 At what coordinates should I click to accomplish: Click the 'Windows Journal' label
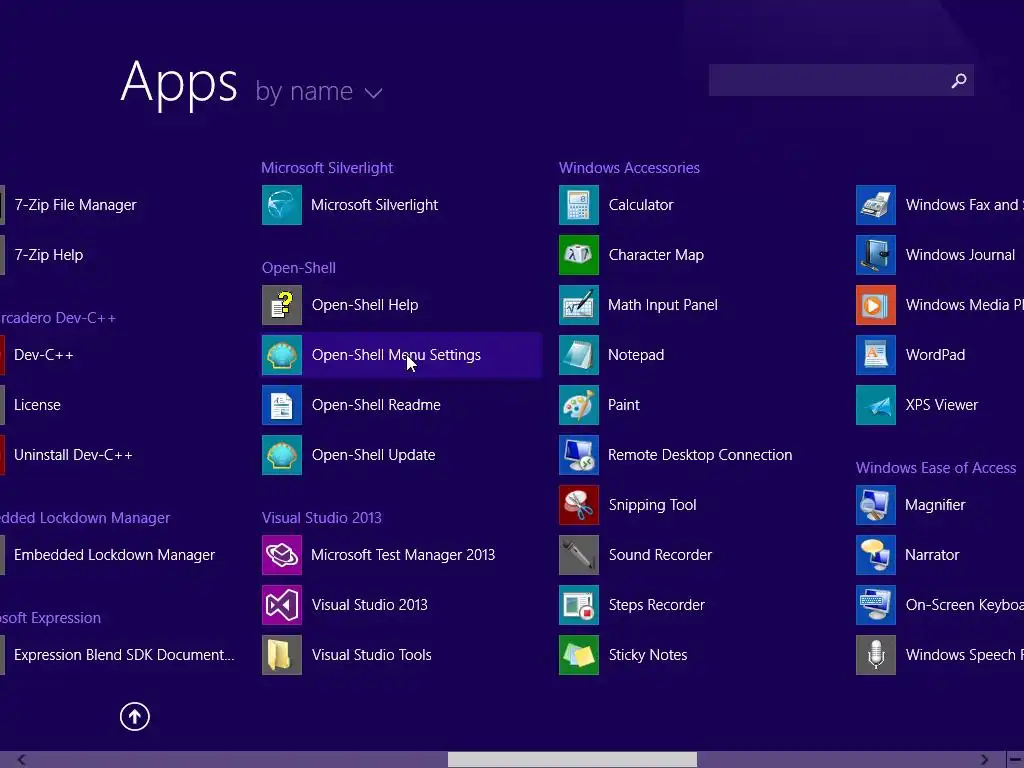coord(960,255)
